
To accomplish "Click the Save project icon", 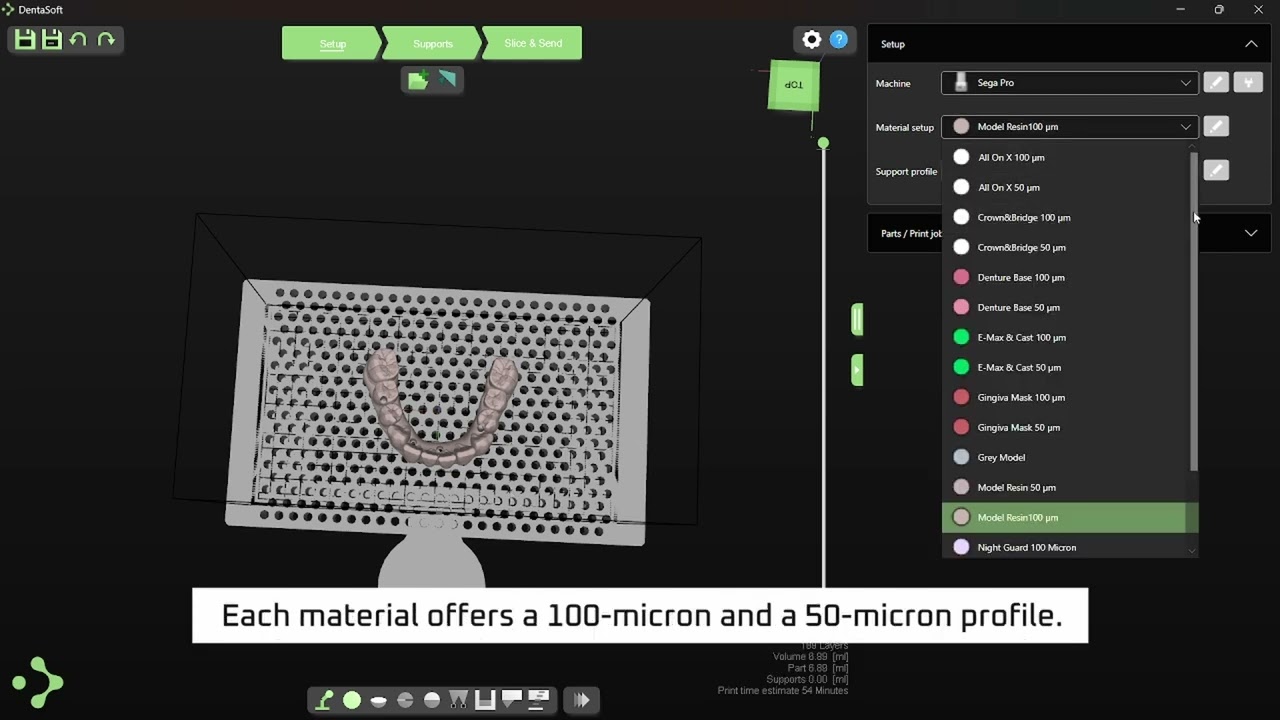I will [x=25, y=40].
